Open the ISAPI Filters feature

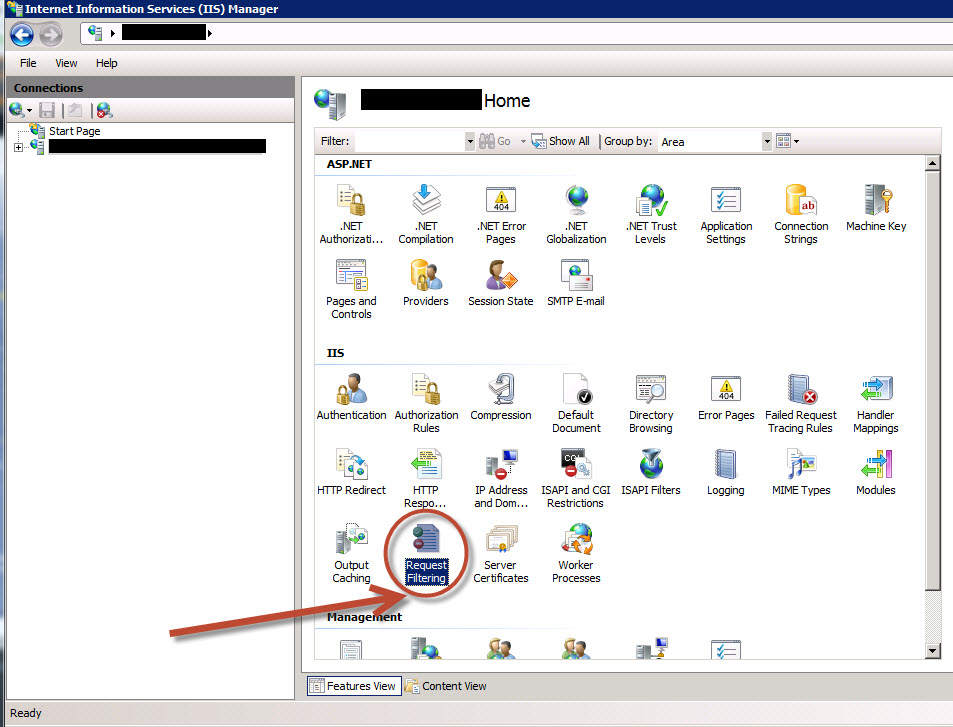click(651, 472)
